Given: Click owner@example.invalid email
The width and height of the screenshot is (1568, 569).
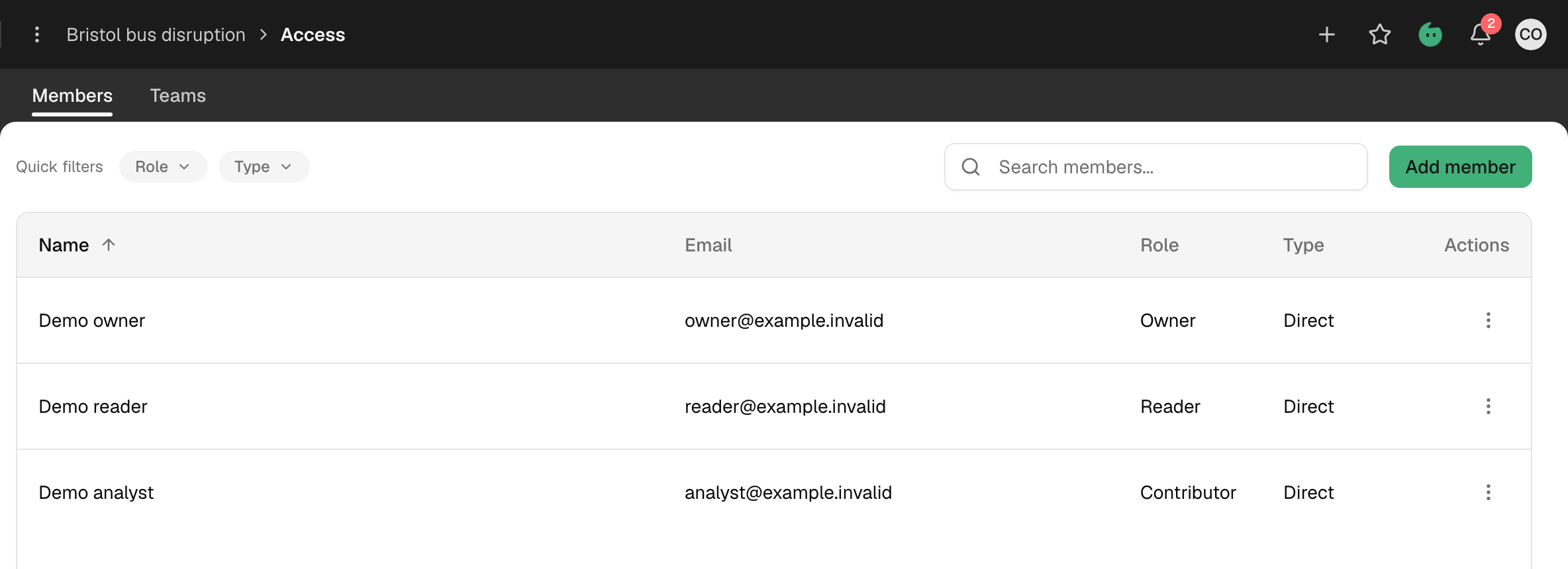Looking at the screenshot, I should click(x=784, y=320).
